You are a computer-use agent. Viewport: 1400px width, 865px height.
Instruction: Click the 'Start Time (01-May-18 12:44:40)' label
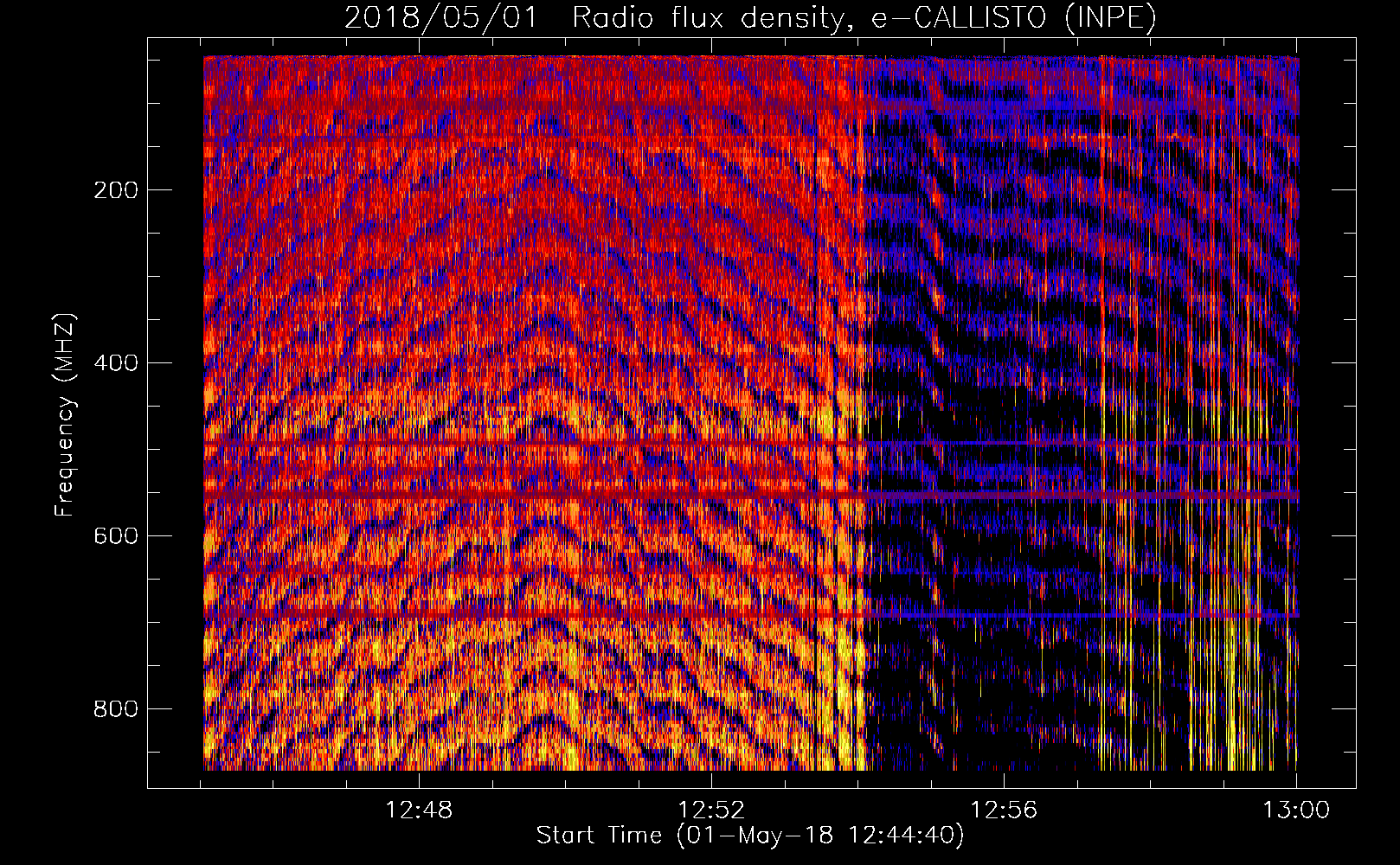coord(750,836)
